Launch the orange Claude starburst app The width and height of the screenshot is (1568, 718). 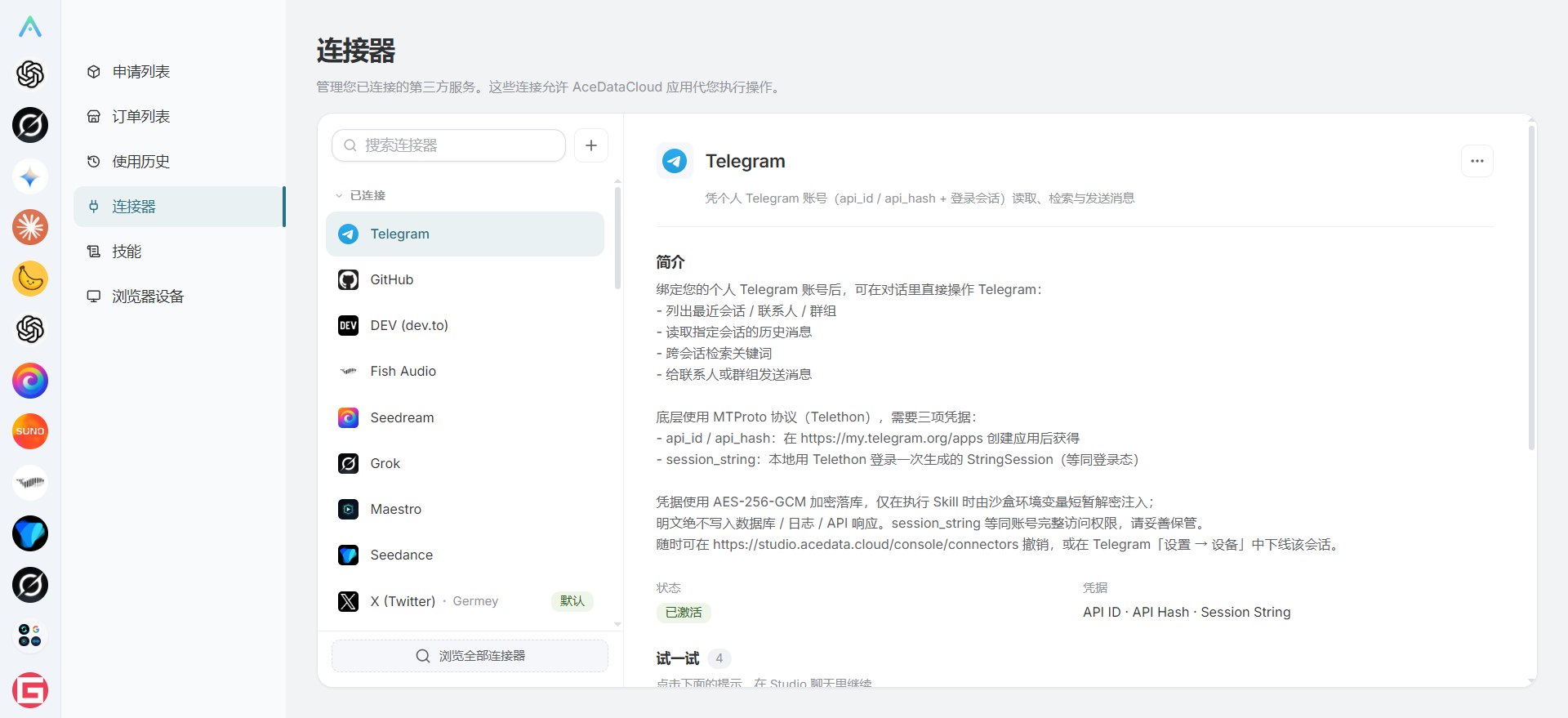[x=30, y=227]
